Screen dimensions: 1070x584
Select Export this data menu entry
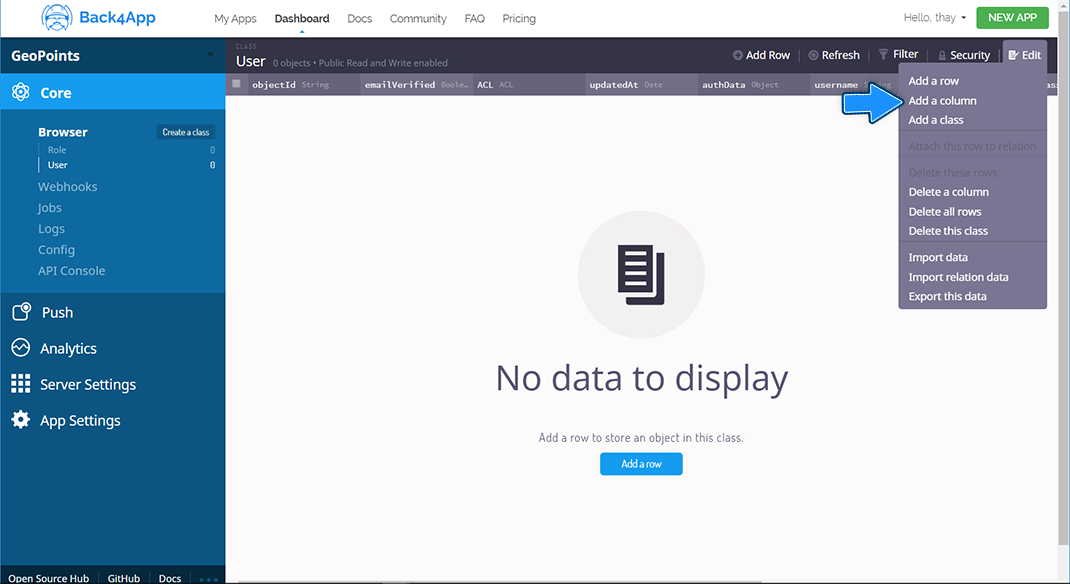coord(948,297)
